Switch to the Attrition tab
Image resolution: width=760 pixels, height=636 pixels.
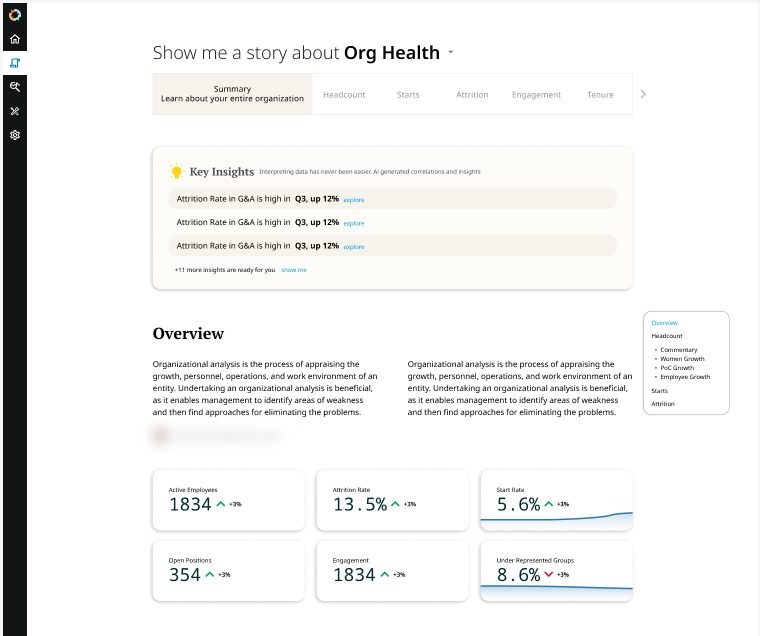[x=472, y=95]
